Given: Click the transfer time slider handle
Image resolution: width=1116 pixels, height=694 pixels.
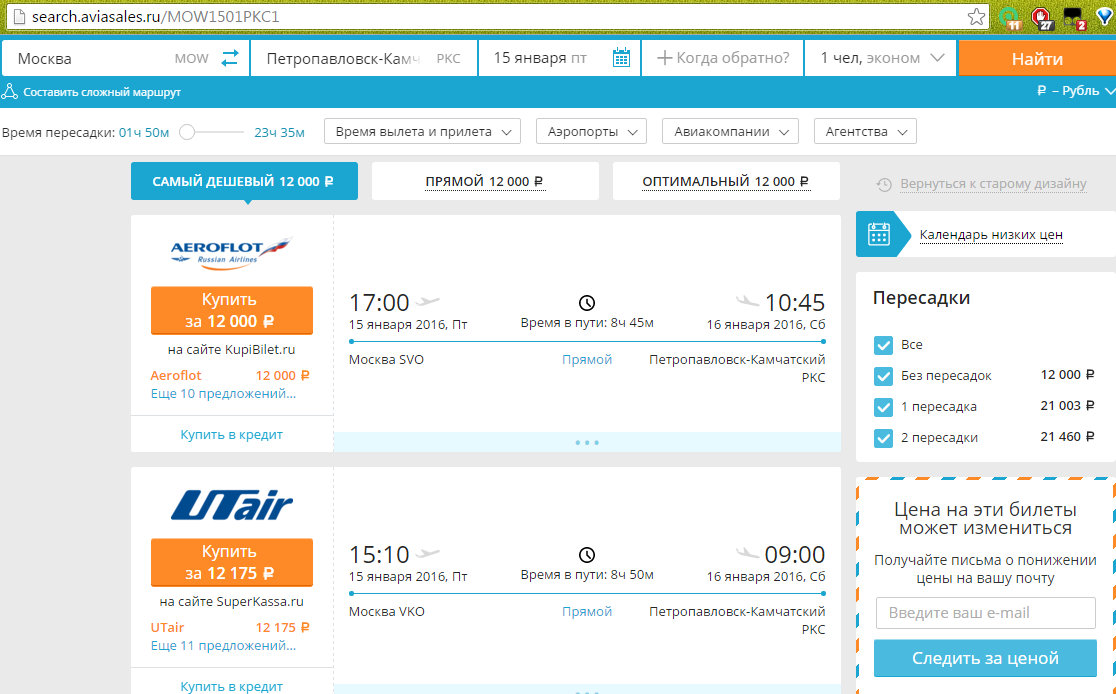Looking at the screenshot, I should 187,132.
